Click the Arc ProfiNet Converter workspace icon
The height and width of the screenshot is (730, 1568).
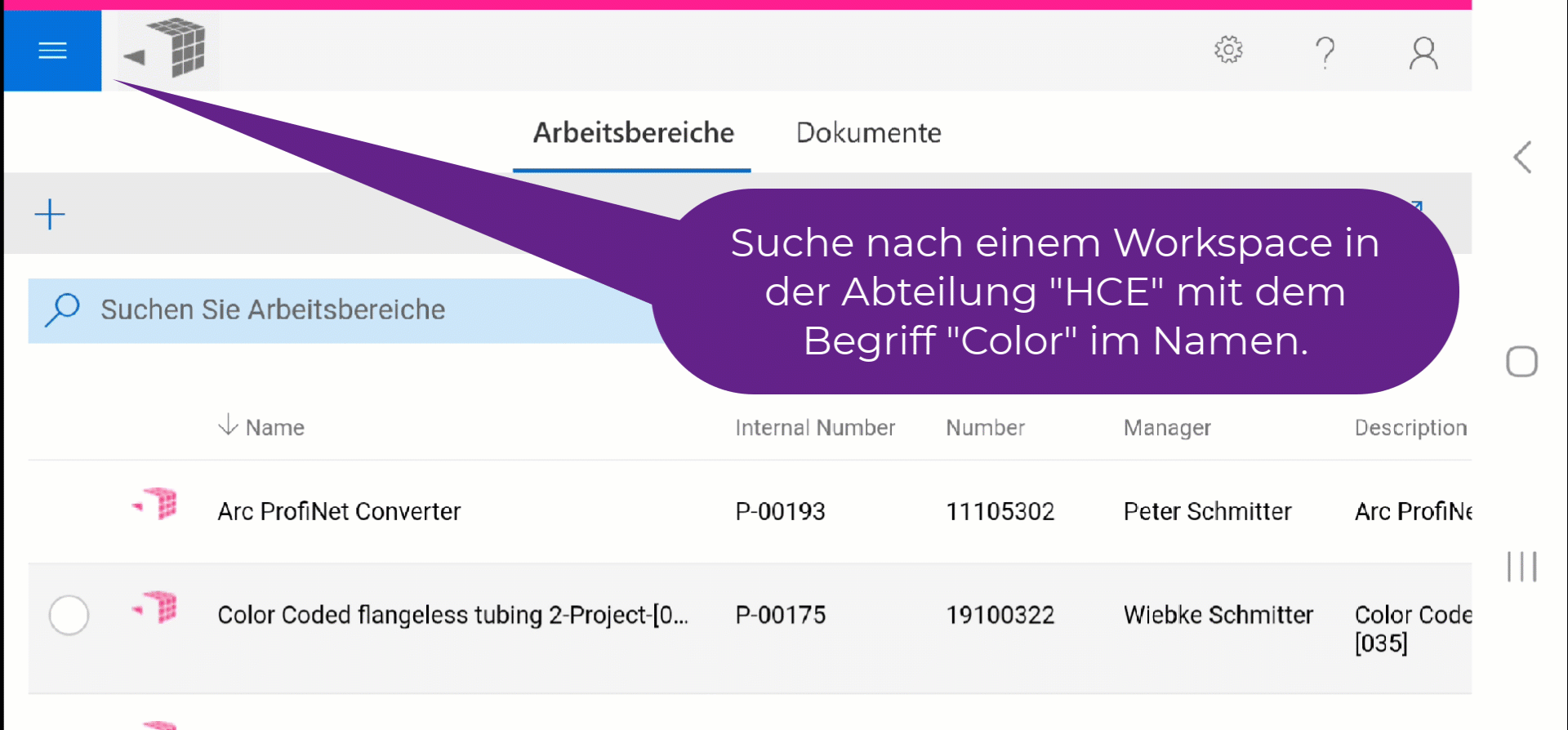[156, 505]
